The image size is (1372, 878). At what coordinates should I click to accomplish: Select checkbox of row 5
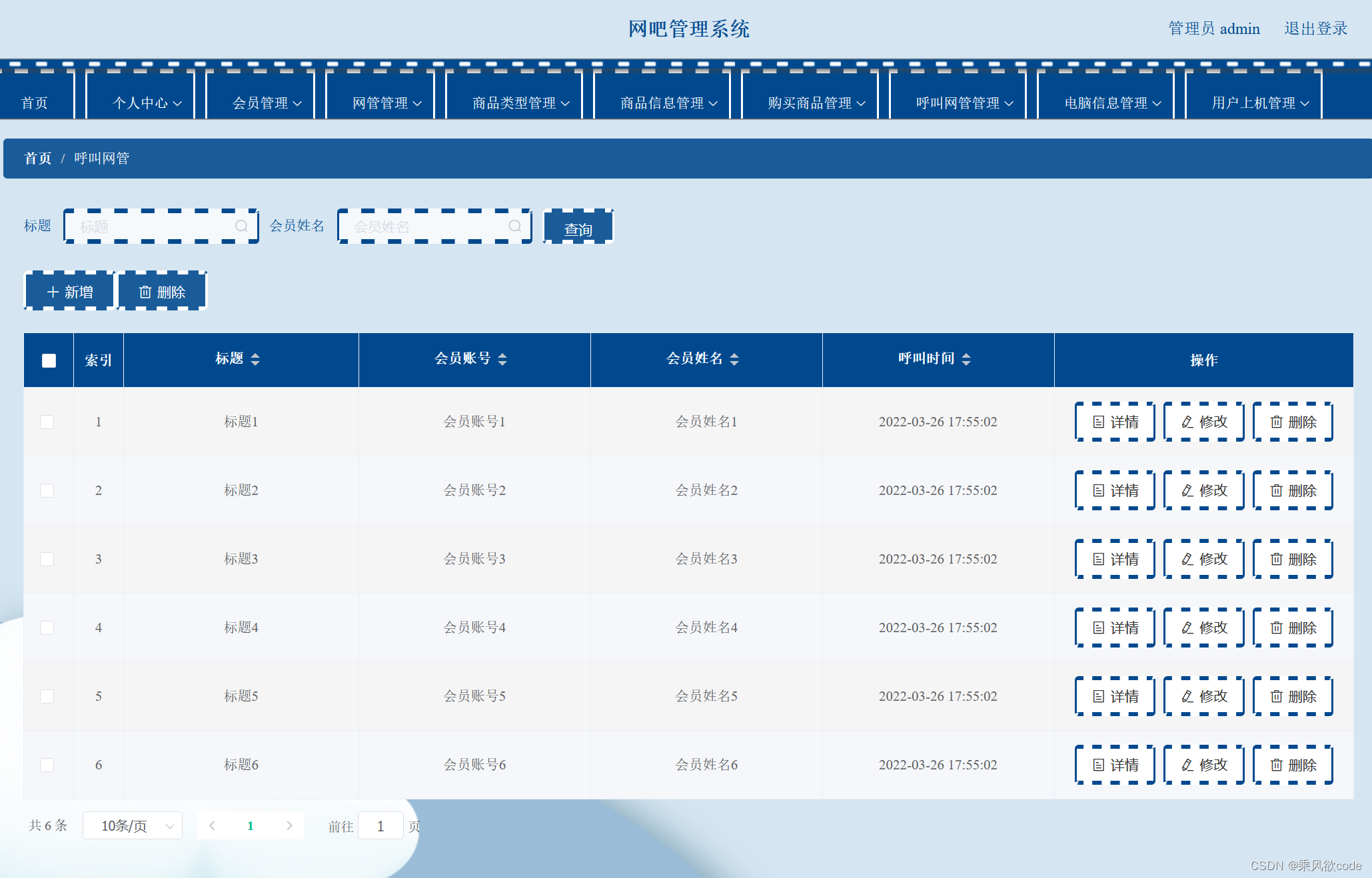(47, 696)
